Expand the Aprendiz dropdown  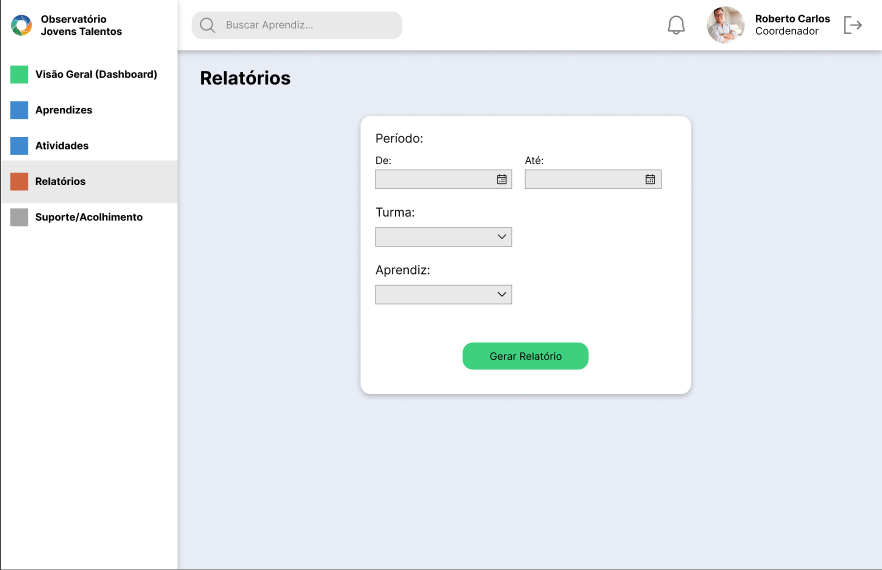(443, 294)
